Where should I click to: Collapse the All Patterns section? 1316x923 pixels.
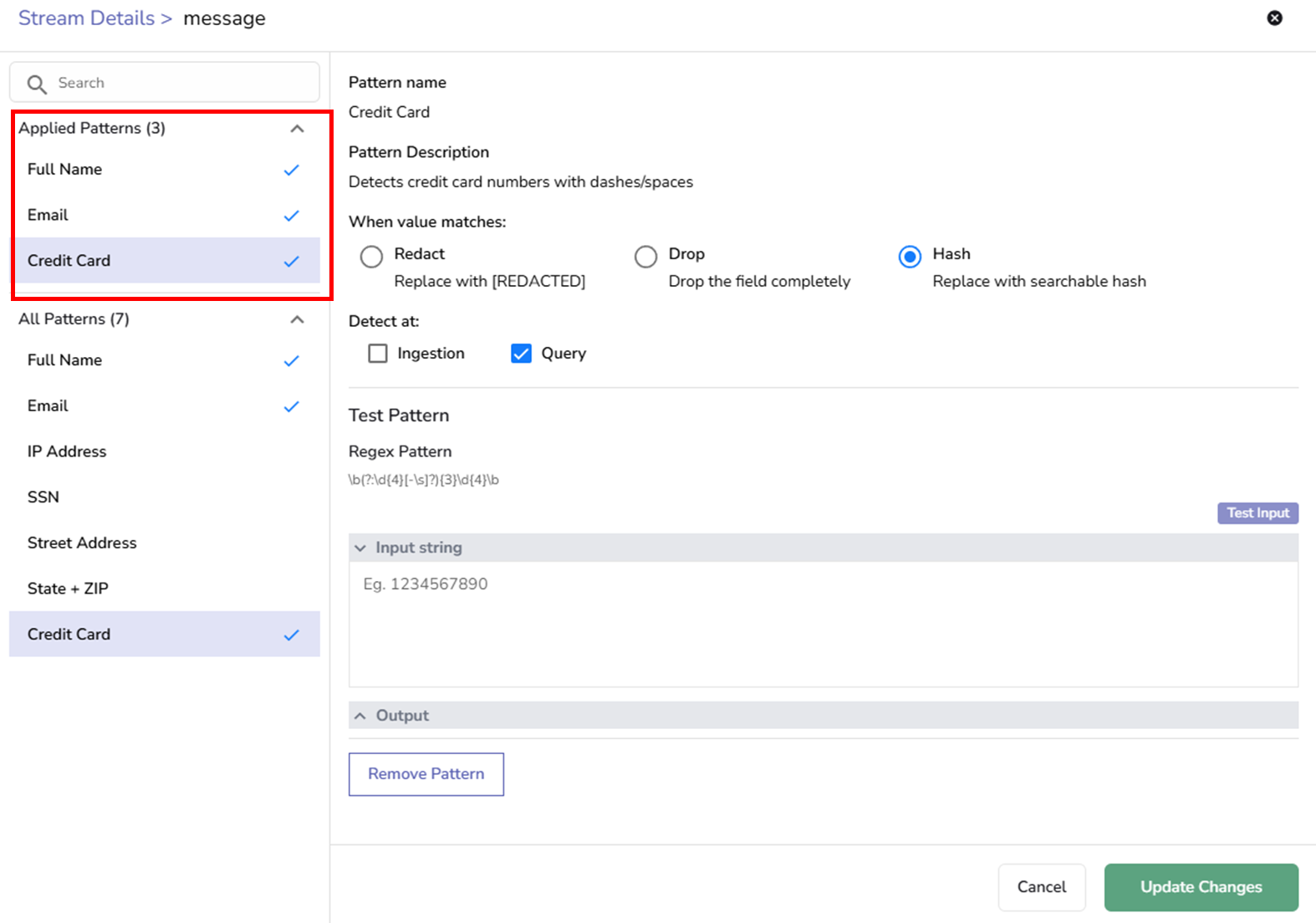[x=297, y=319]
